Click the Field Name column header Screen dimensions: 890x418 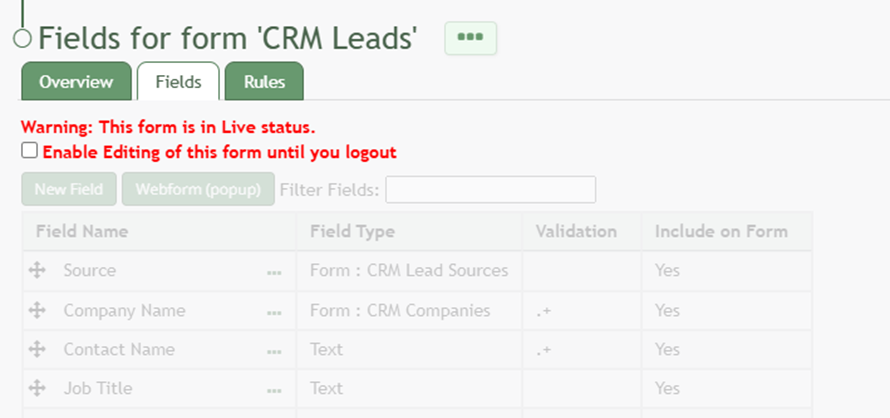click(x=82, y=232)
